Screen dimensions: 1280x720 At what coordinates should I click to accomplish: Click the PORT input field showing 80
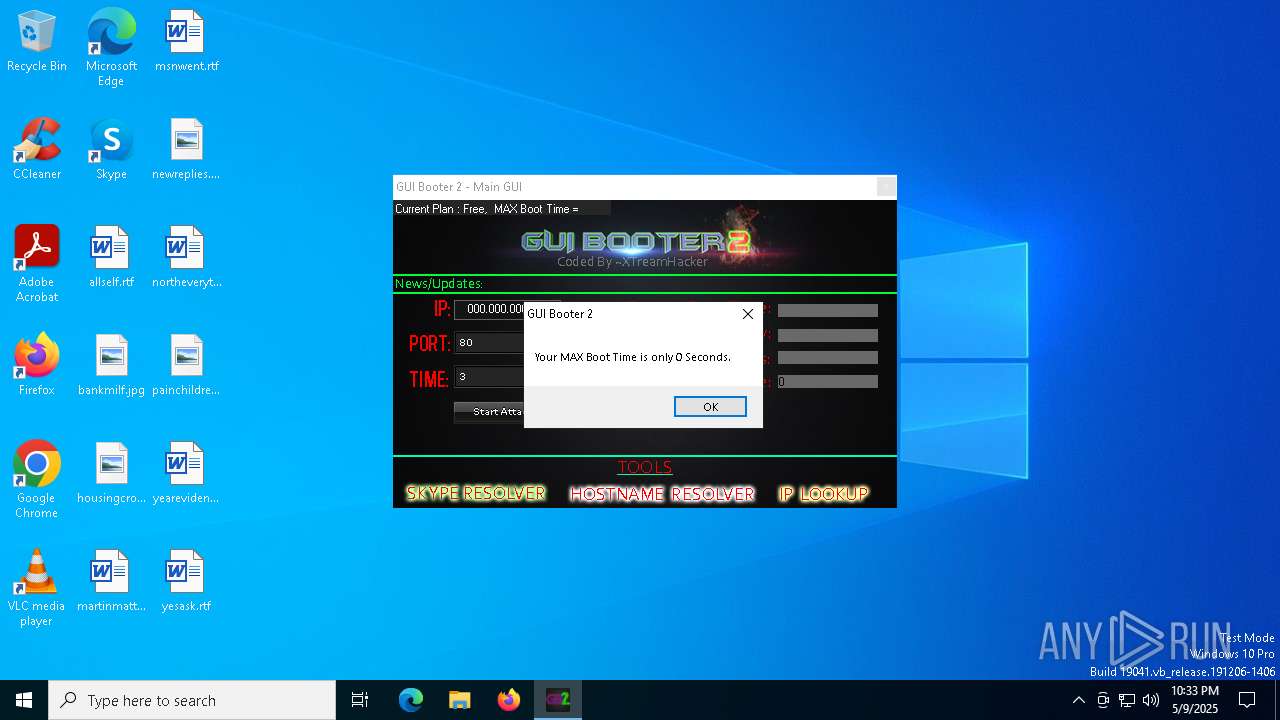pos(490,343)
